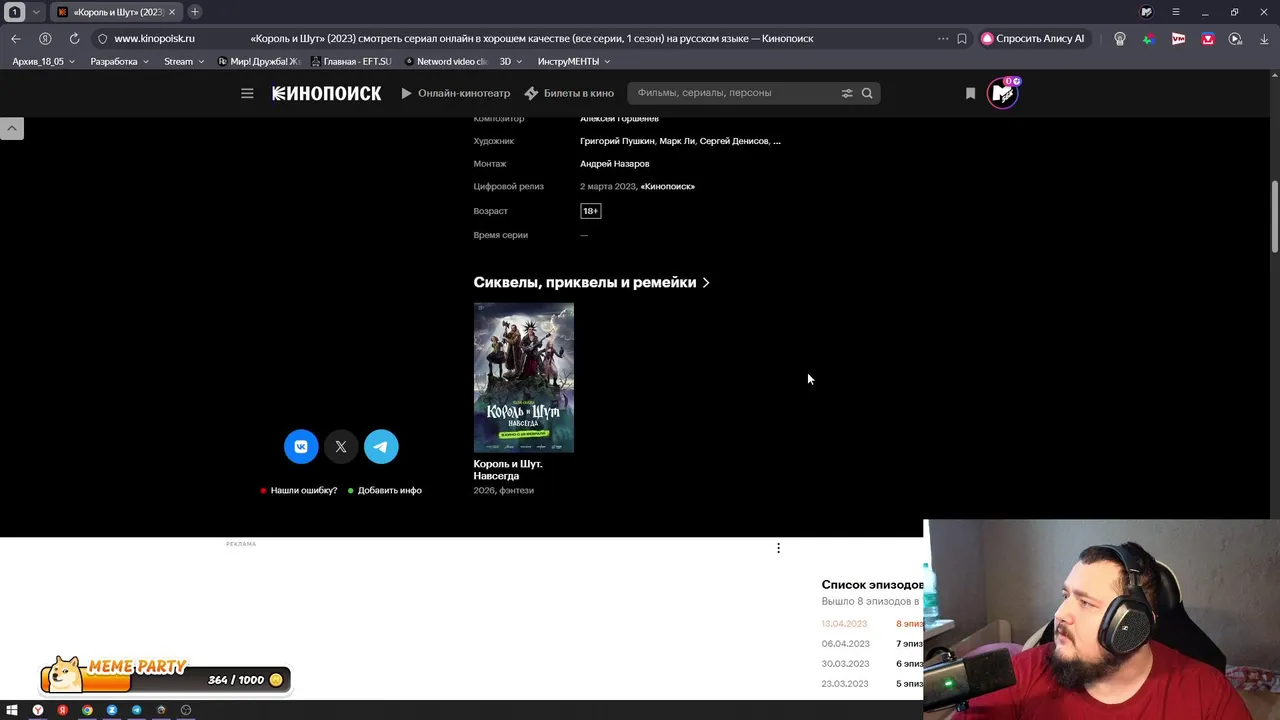Click the lightbulb extension icon
The image size is (1280, 720).
click(1120, 38)
